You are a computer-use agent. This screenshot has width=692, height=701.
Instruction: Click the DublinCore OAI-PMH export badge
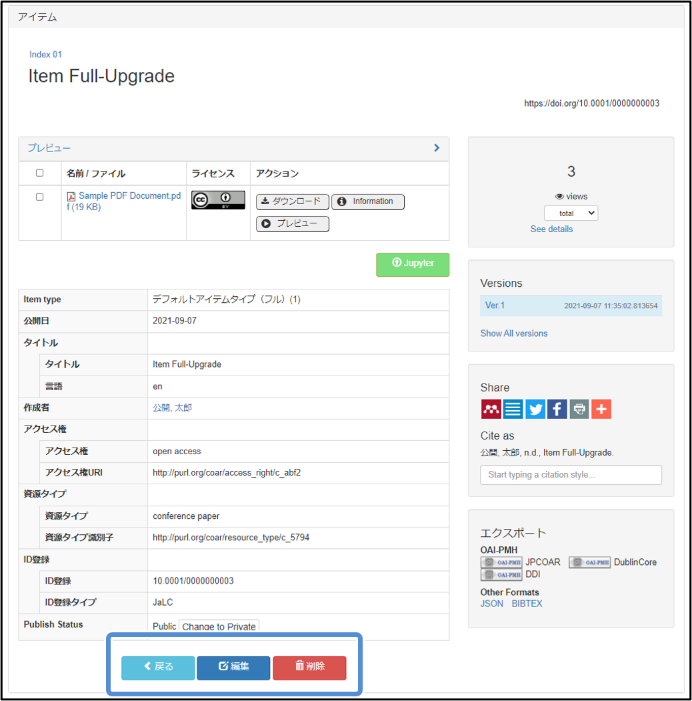(589, 562)
